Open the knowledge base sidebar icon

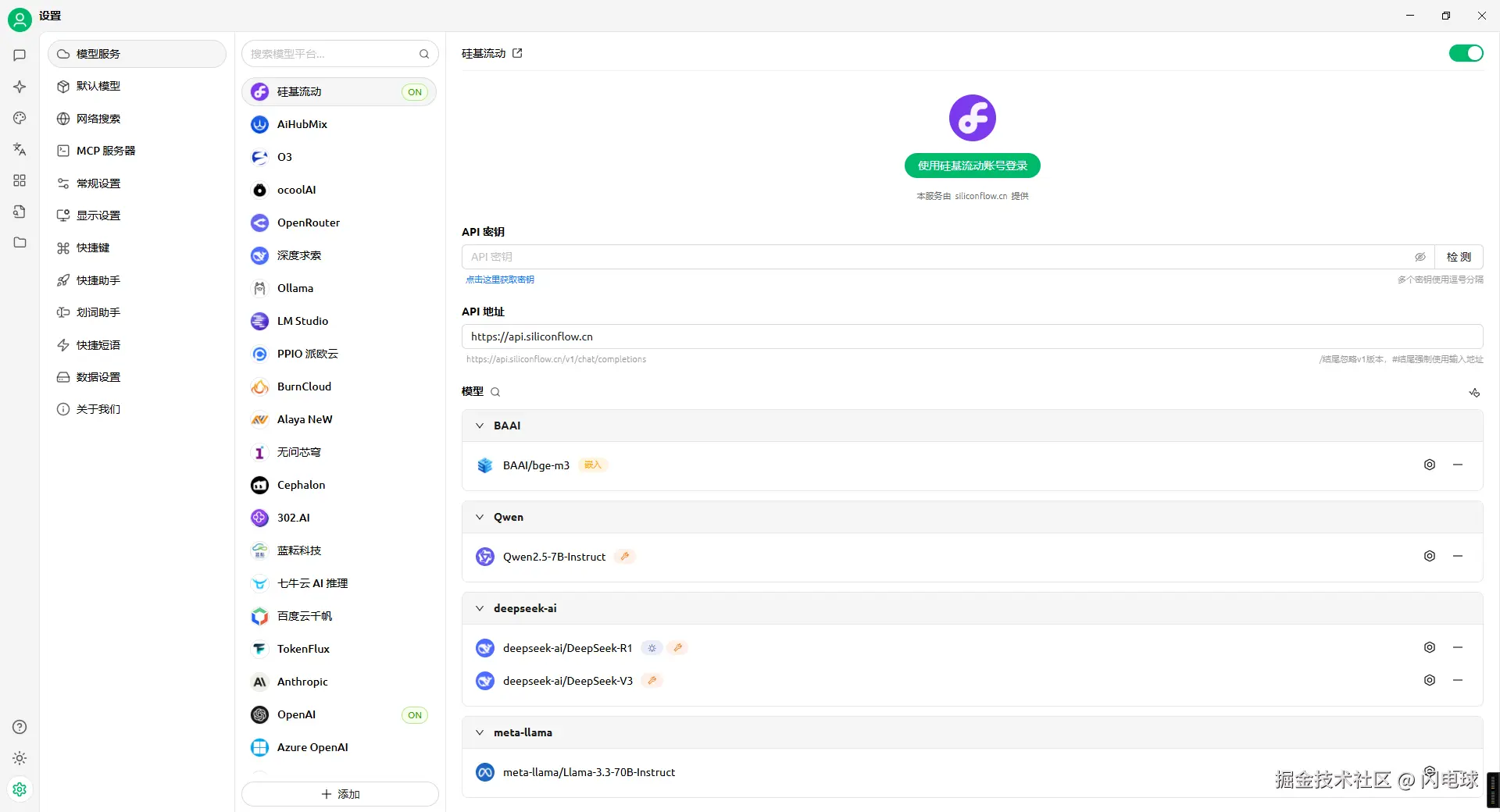tap(20, 212)
